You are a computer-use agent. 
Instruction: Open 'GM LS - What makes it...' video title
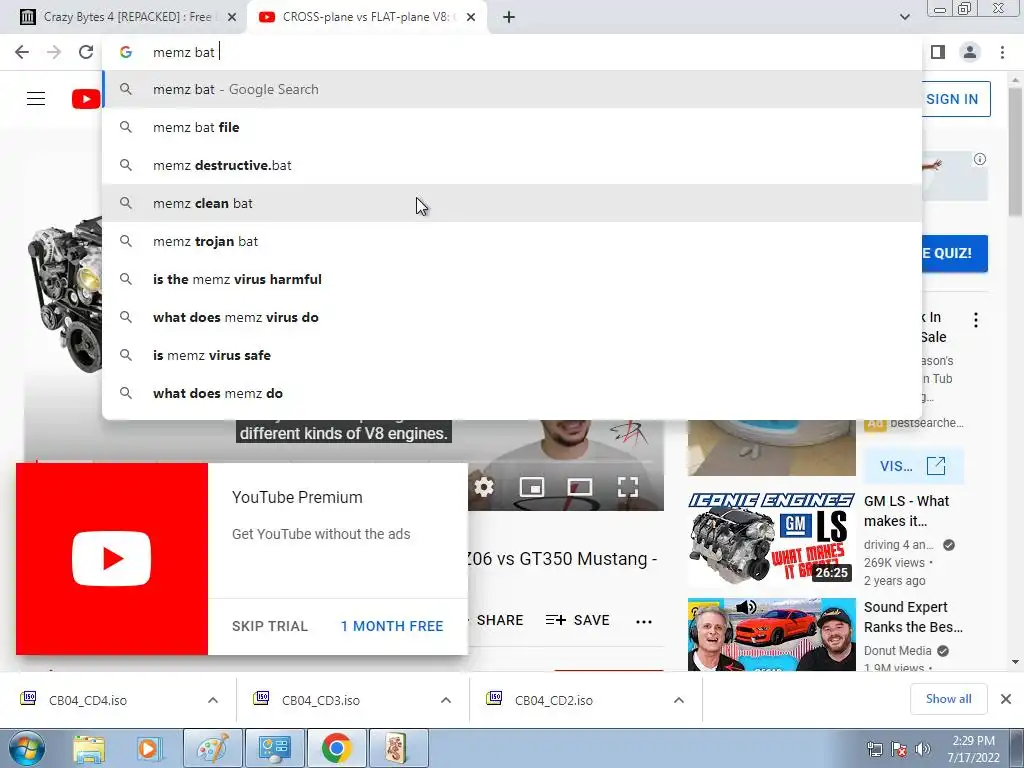click(x=906, y=511)
